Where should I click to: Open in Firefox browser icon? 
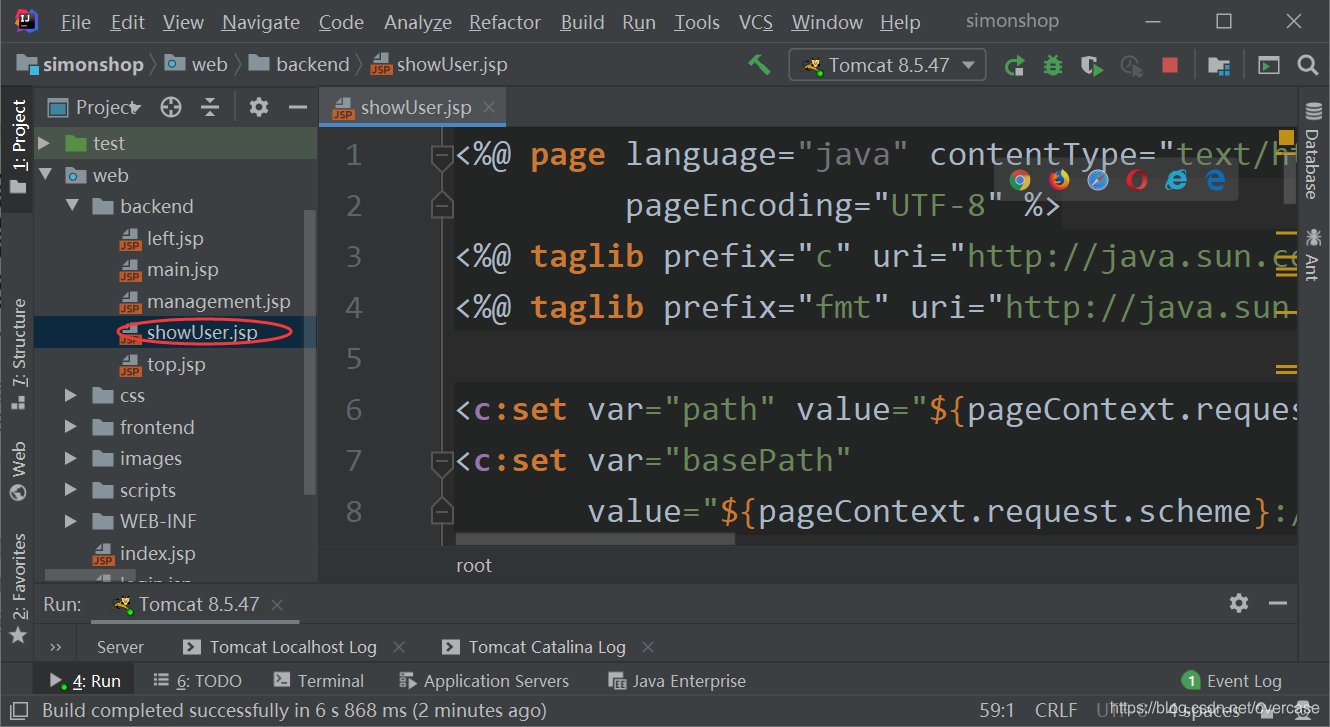(x=1059, y=180)
